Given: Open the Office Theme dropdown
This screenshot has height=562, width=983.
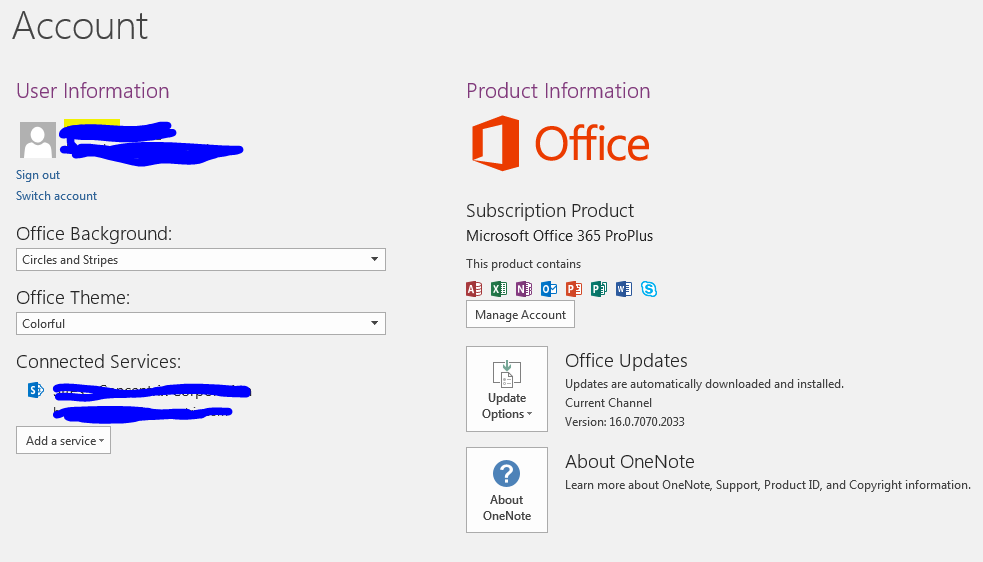Looking at the screenshot, I should point(201,324).
